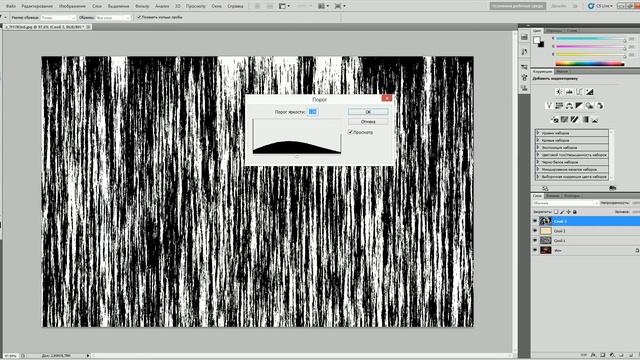Switch to the Маски tab
Image resolution: width=640 pixels, height=360 pixels.
click(562, 71)
